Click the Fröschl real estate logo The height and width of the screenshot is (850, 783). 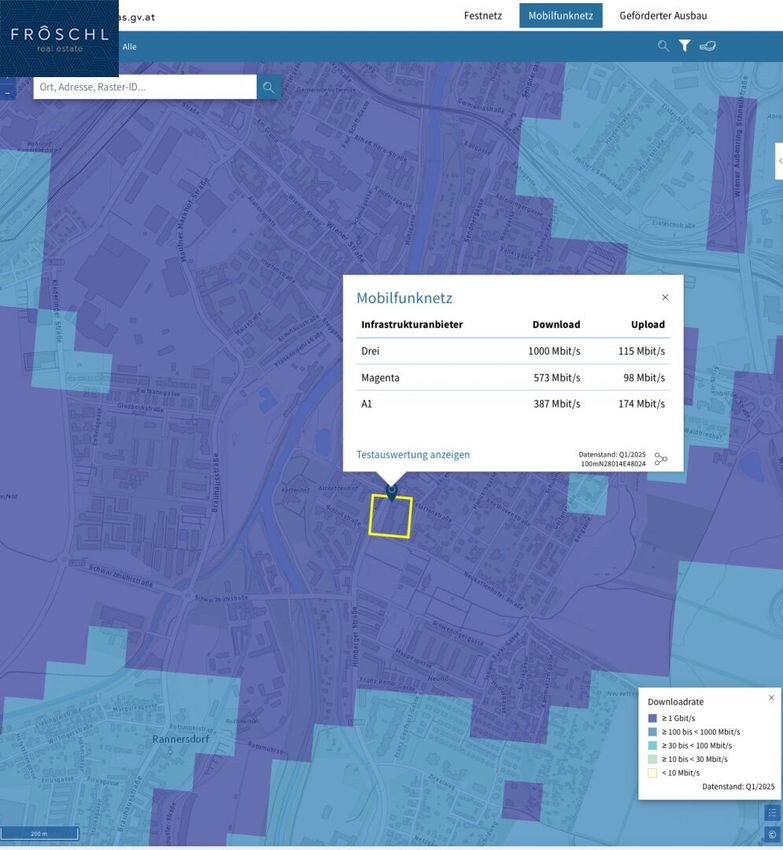59,38
